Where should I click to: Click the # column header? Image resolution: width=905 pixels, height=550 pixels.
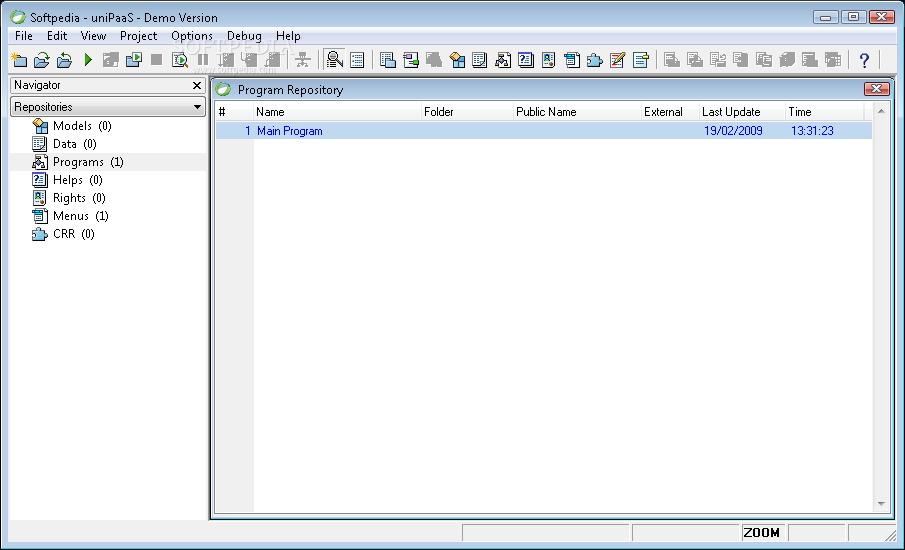[x=234, y=112]
